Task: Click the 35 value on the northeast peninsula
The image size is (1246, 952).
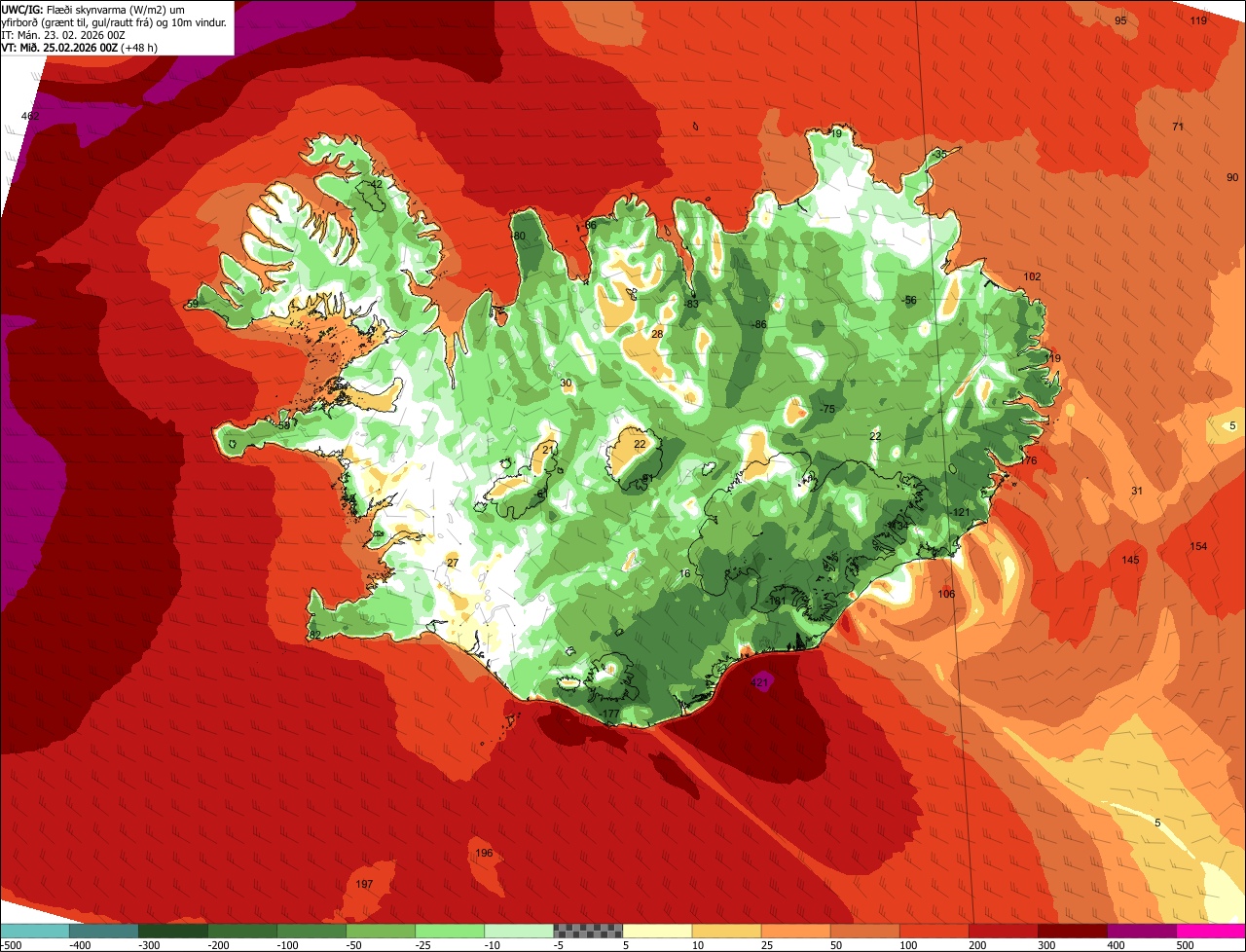Action: (939, 154)
